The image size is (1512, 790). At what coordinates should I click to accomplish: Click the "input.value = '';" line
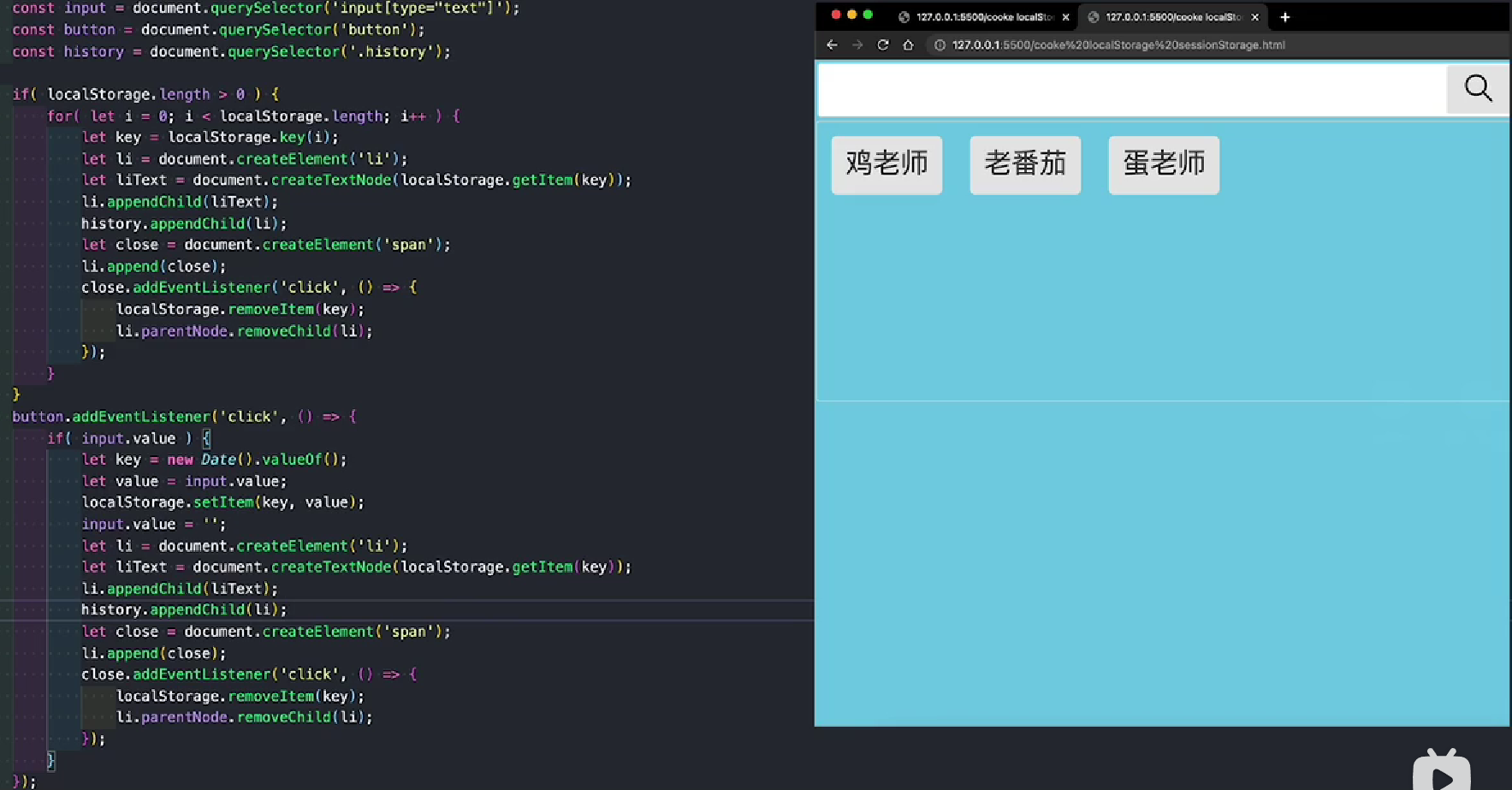[x=154, y=524]
